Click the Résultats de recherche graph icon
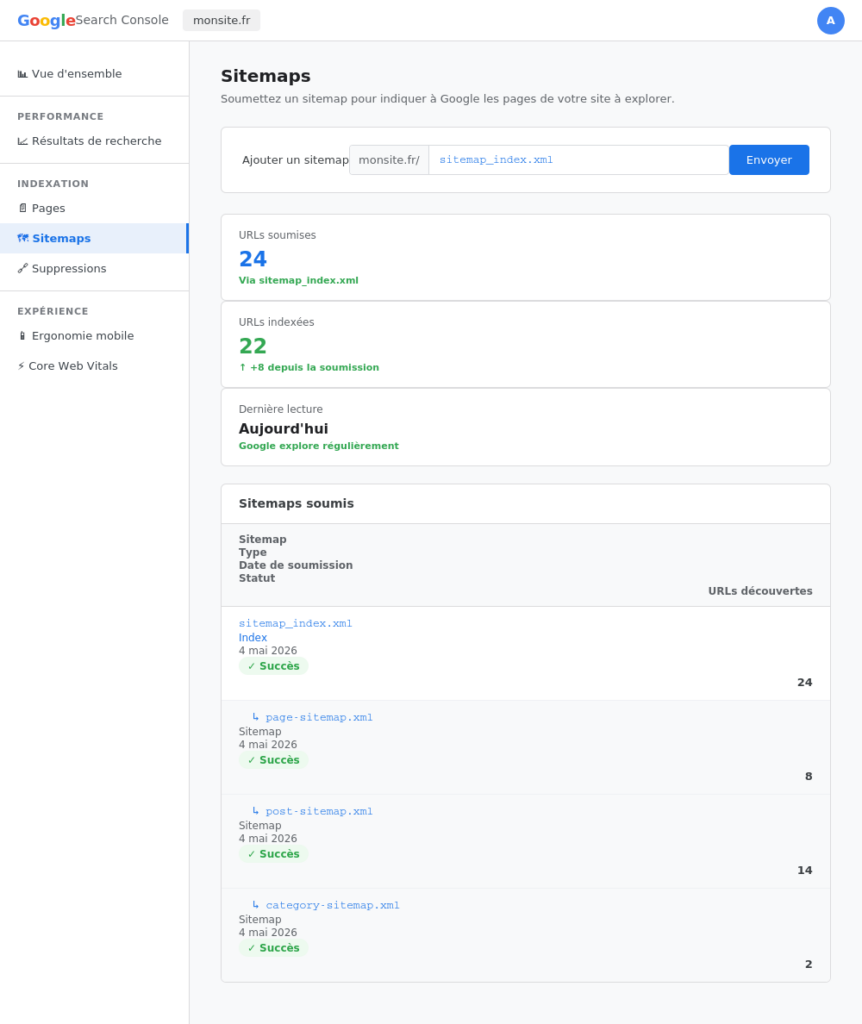Image resolution: width=862 pixels, height=1024 pixels. pos(22,141)
